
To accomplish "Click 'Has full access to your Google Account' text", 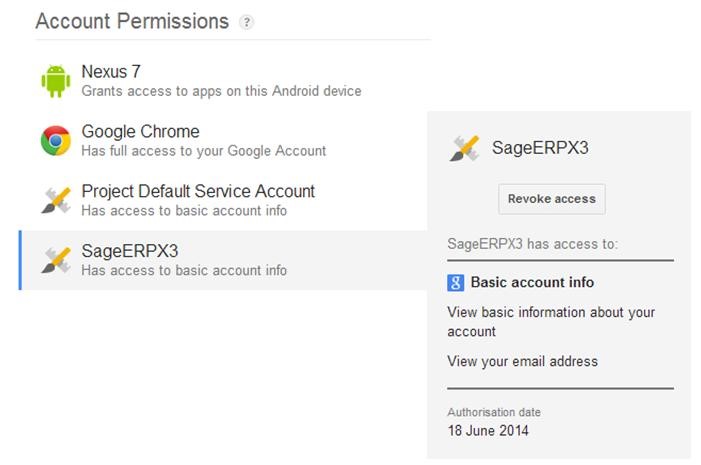I will point(203,151).
